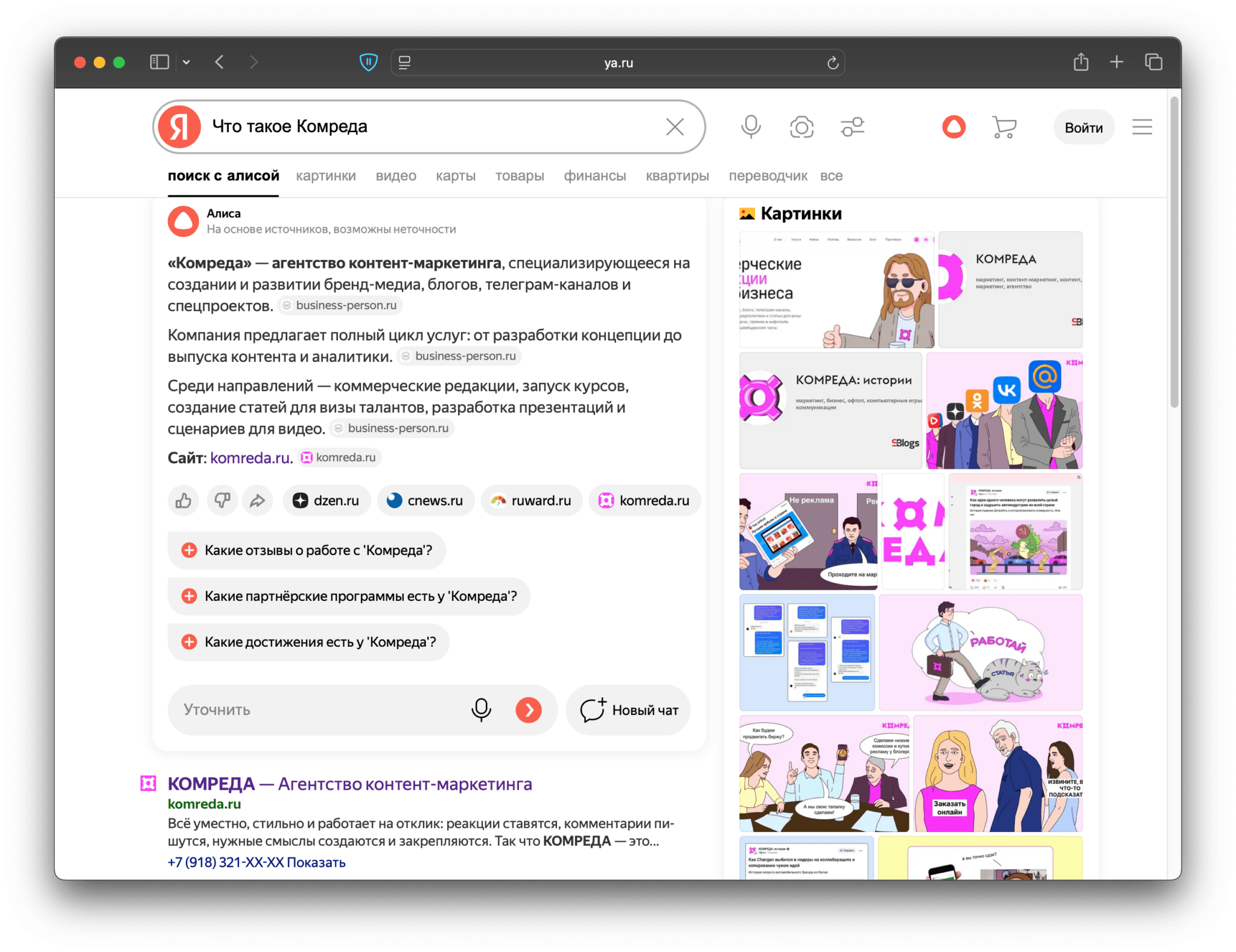Viewport: 1236px width, 952px height.
Task: Share Alice's answer with arrow icon
Action: [x=258, y=501]
